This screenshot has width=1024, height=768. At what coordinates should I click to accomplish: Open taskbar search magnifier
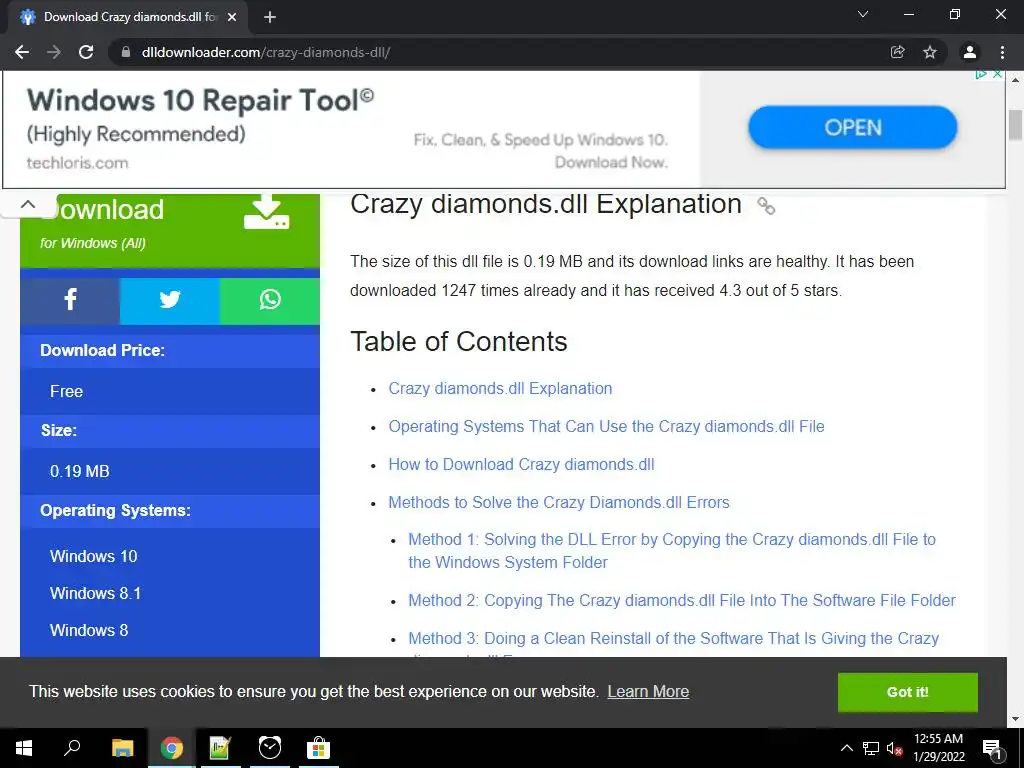coord(72,748)
